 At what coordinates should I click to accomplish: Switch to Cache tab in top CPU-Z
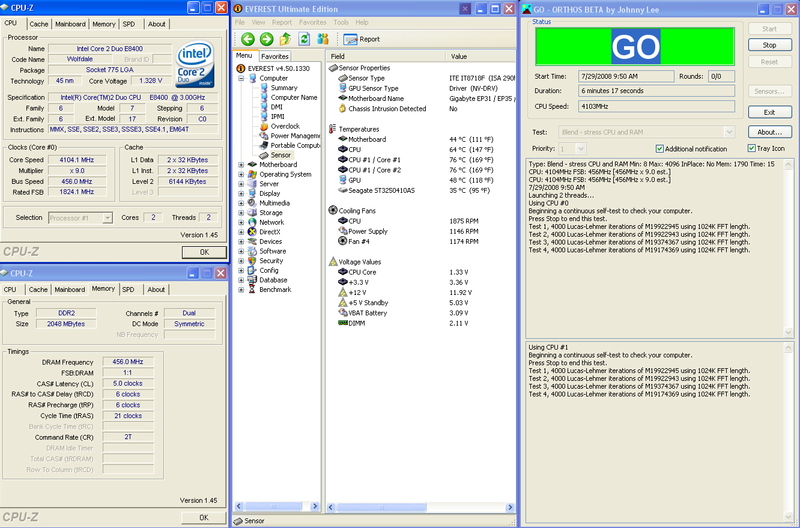[38, 24]
